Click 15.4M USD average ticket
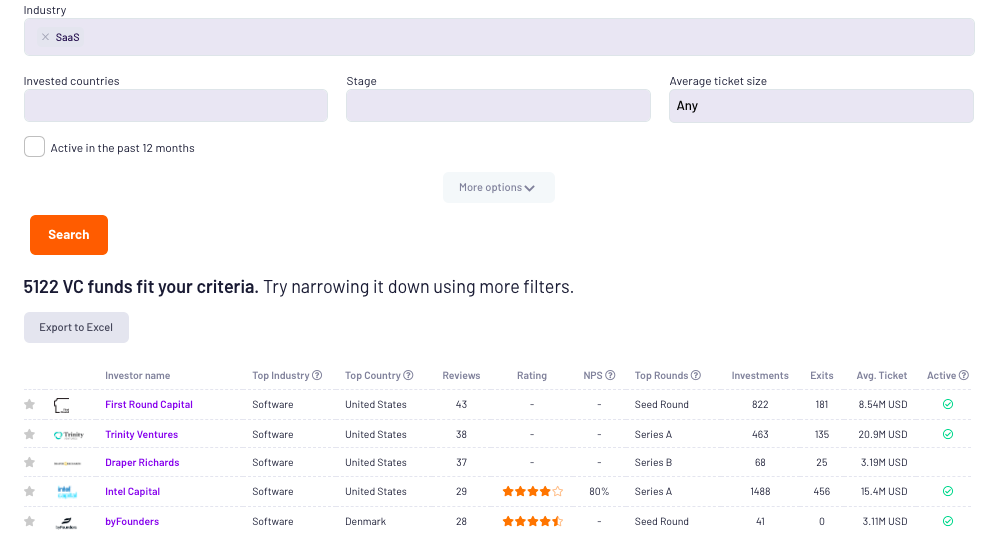 [x=883, y=491]
